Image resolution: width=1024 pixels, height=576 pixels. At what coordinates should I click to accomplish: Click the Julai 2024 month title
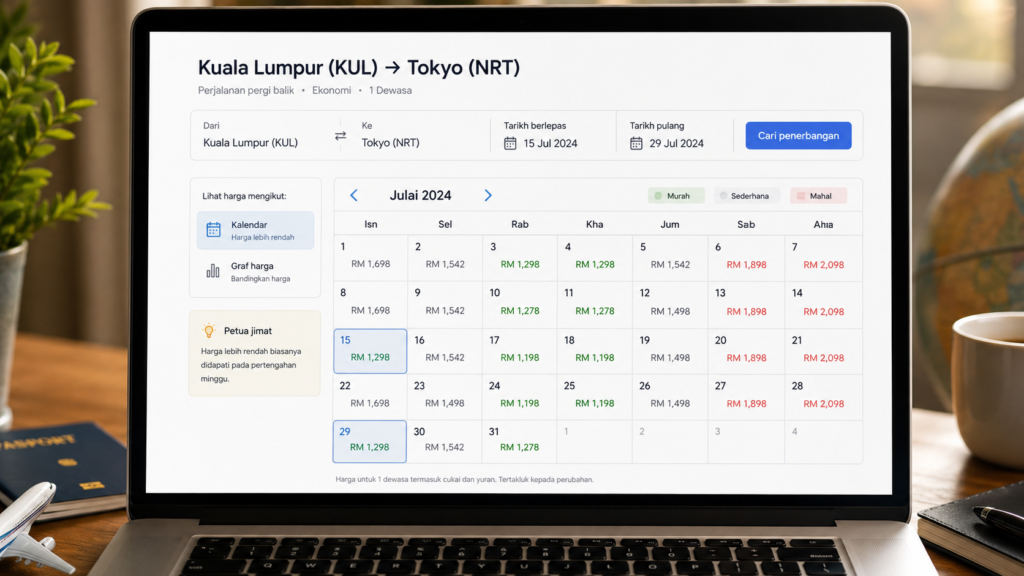(x=421, y=195)
